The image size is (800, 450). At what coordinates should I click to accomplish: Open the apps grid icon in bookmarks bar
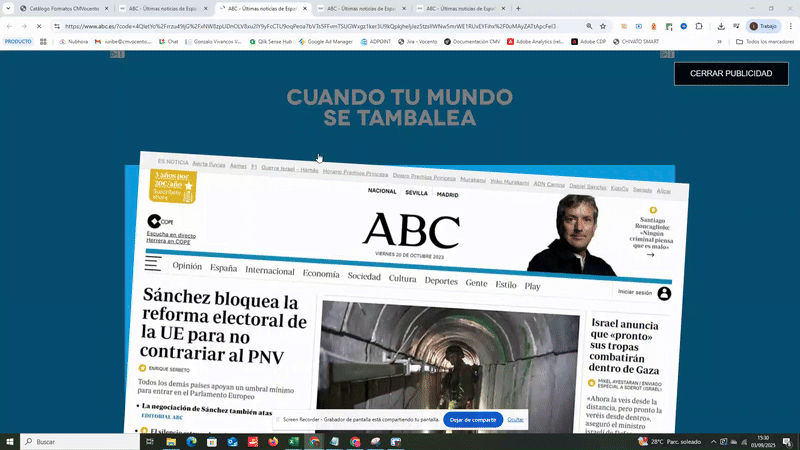[x=43, y=41]
